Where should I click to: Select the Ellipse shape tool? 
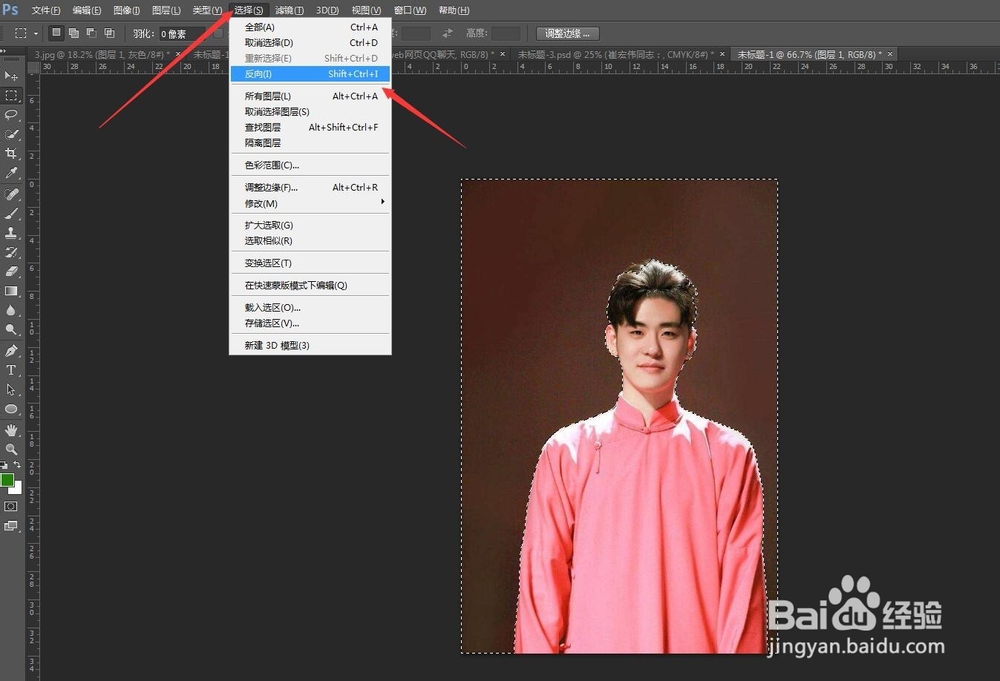[x=11, y=409]
